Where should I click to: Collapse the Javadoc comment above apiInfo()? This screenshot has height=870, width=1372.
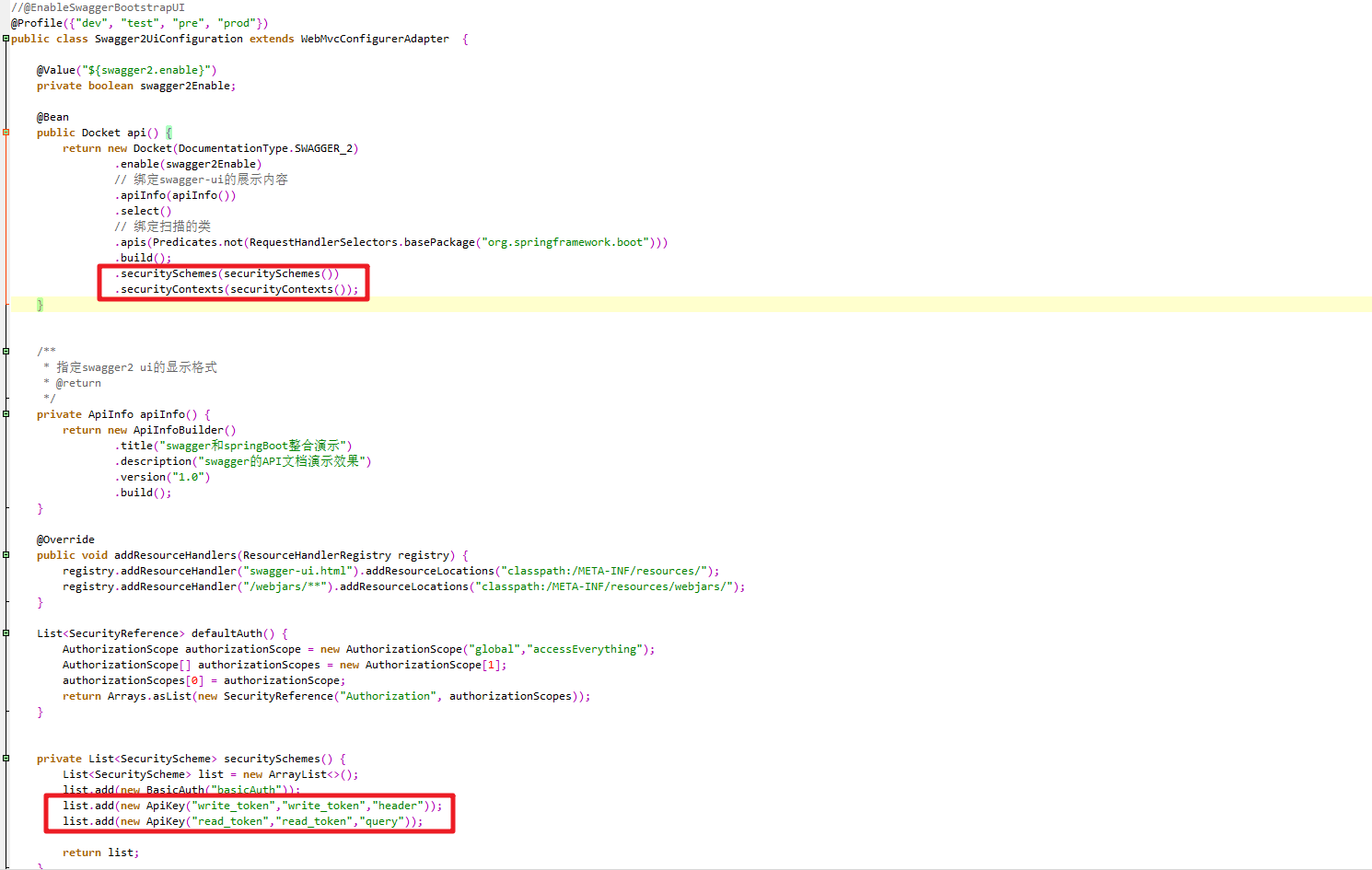click(x=5, y=351)
